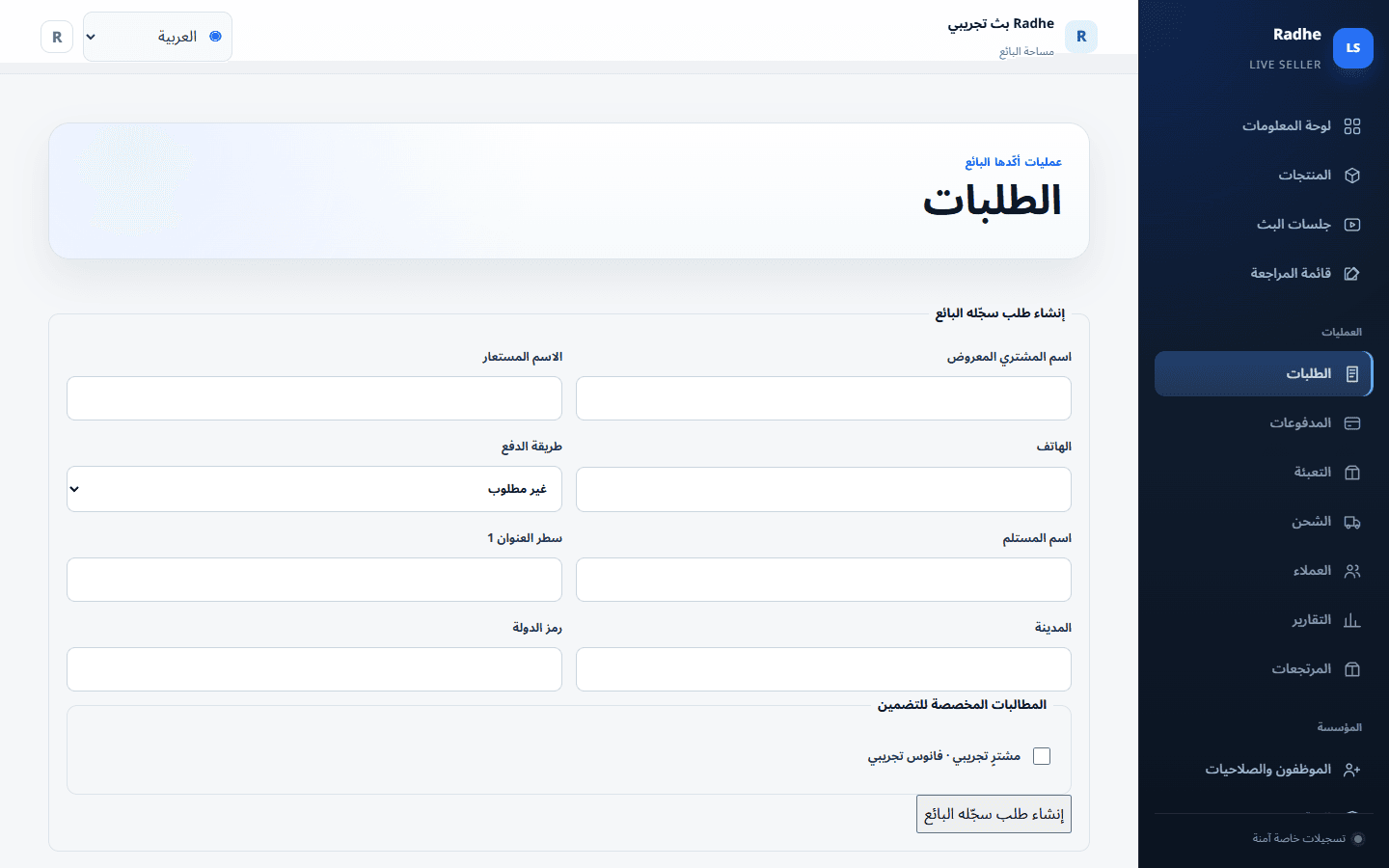Click the shipping truck icon (الشحن)
Image resolution: width=1389 pixels, height=868 pixels.
(x=1352, y=522)
